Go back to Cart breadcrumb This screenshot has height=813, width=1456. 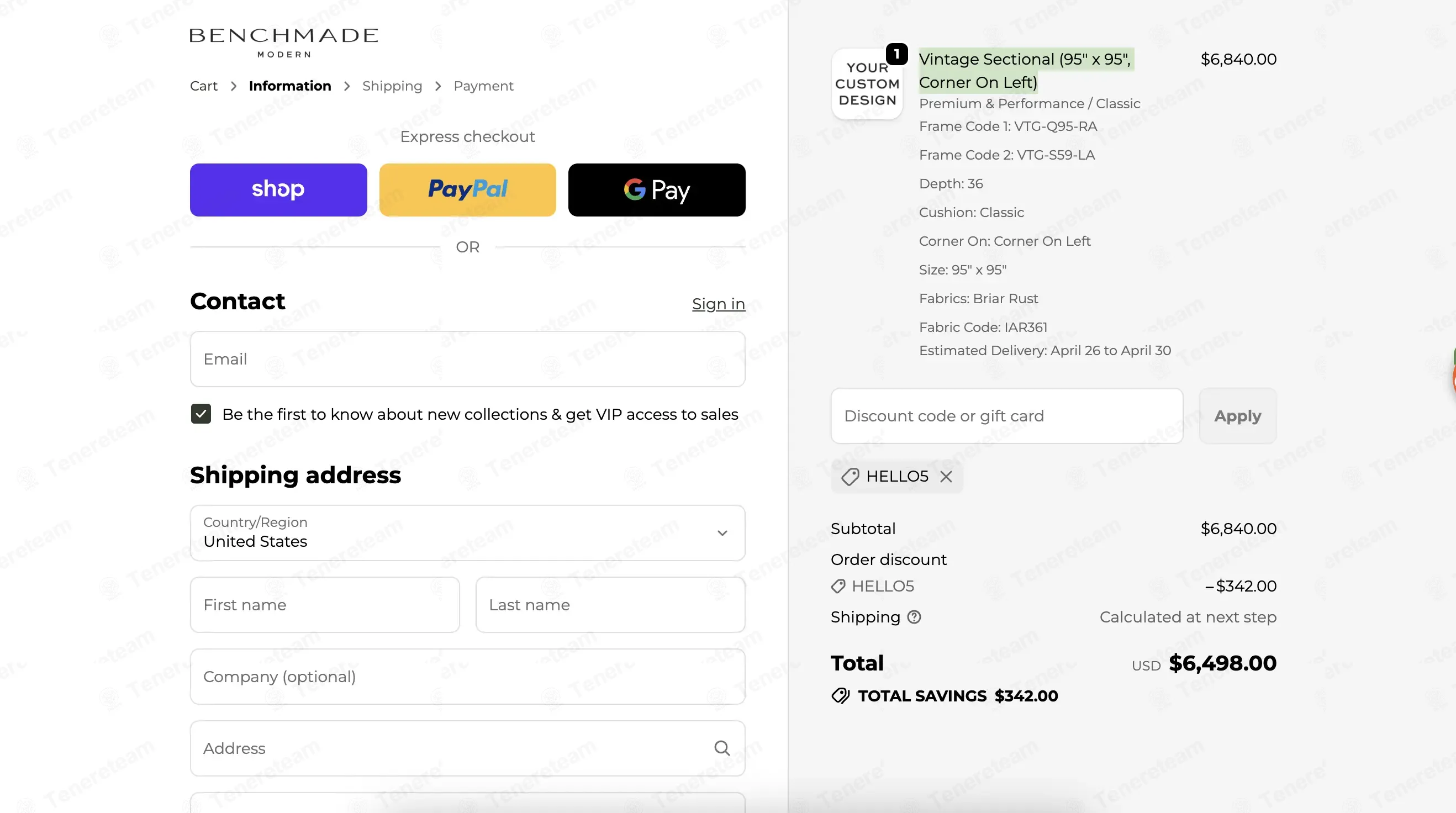[x=203, y=86]
